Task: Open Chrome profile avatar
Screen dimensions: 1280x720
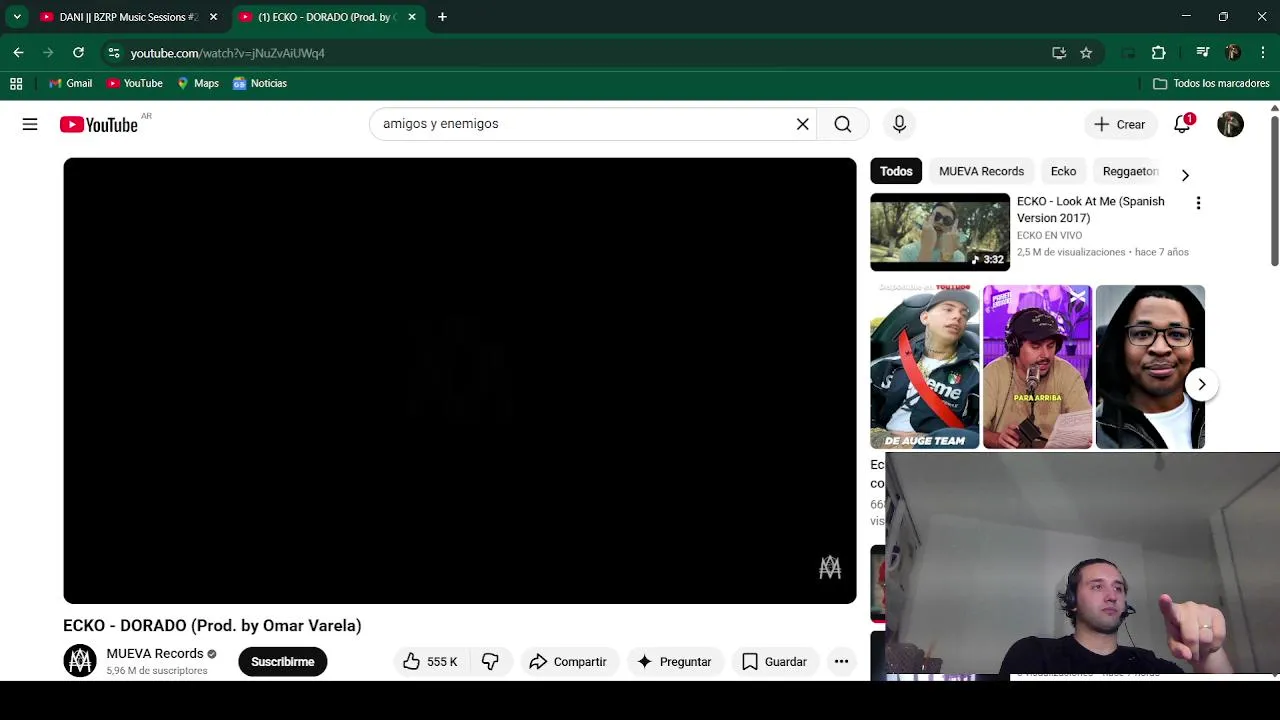Action: tap(1233, 53)
